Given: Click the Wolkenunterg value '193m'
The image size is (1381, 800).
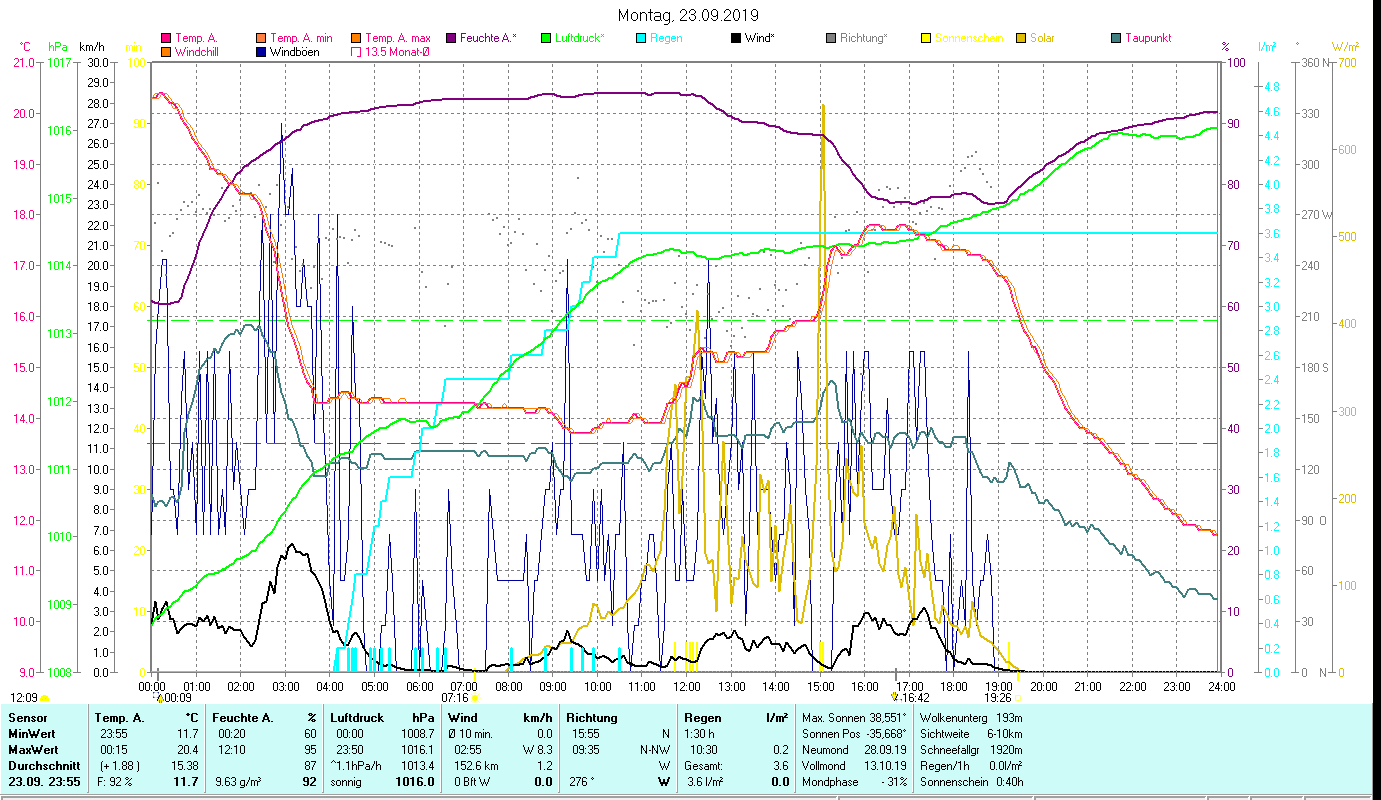Looking at the screenshot, I should pos(1010,718).
